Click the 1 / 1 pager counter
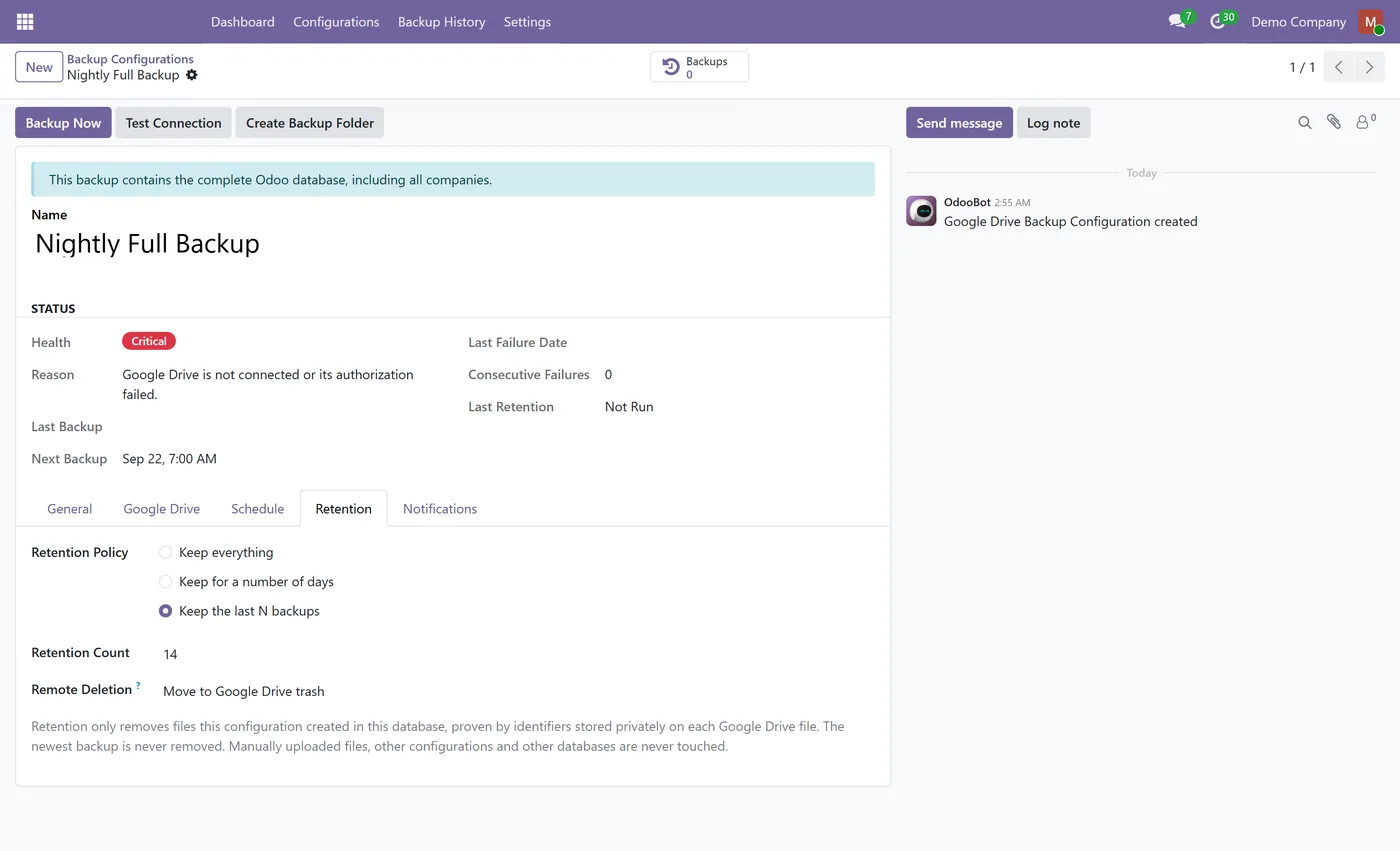Image resolution: width=1400 pixels, height=851 pixels. pyautogui.click(x=1302, y=67)
